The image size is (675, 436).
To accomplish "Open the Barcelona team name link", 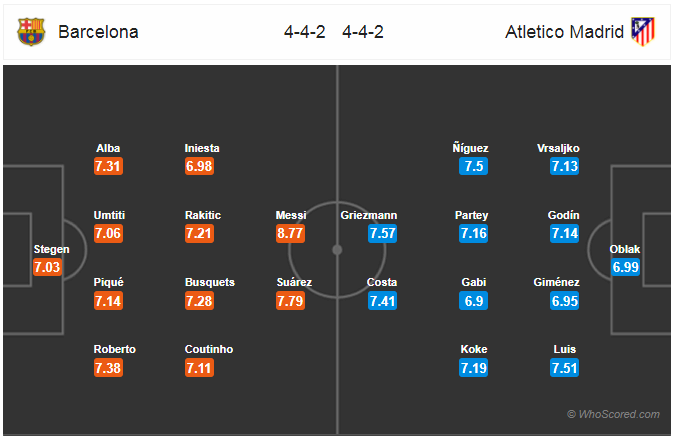I will click(x=98, y=32).
